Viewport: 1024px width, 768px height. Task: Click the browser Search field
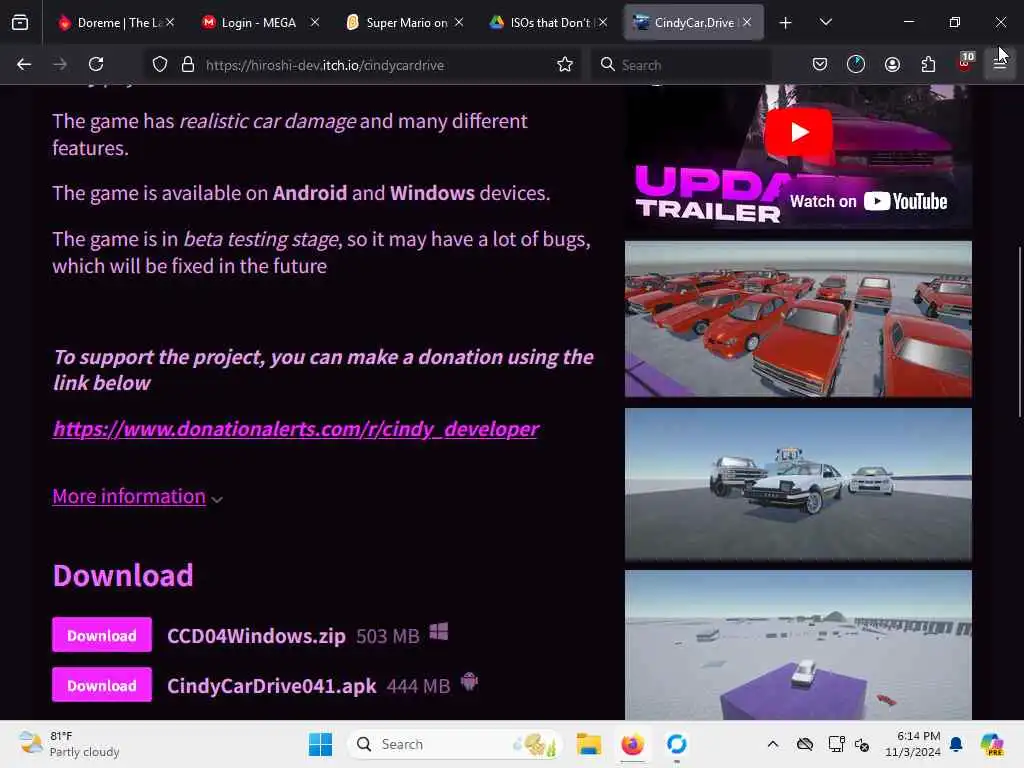682,65
